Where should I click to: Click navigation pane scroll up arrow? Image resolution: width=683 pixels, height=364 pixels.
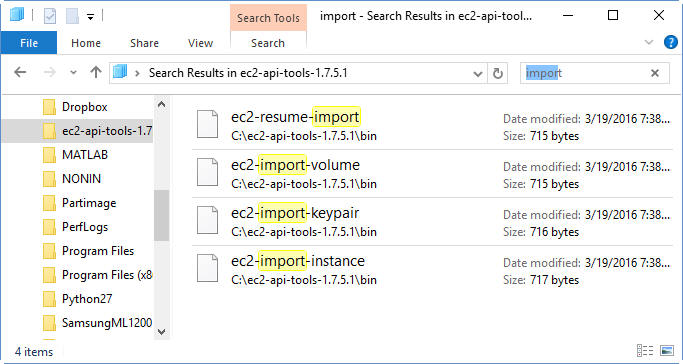162,104
